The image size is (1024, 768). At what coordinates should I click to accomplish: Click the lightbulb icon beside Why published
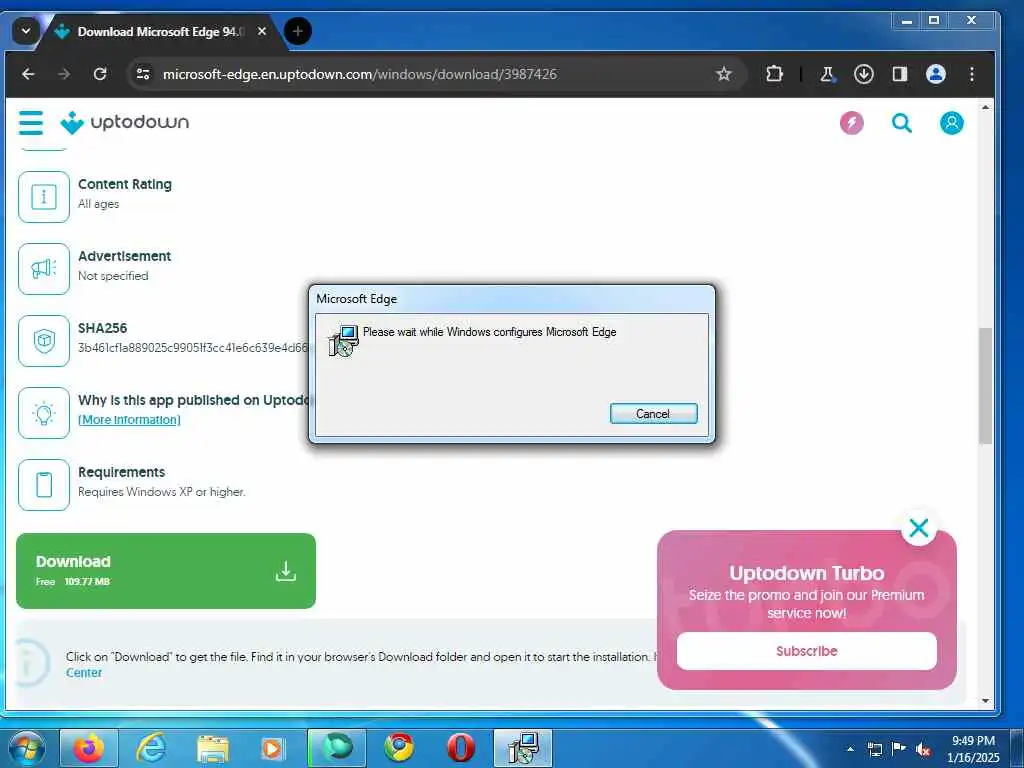44,413
